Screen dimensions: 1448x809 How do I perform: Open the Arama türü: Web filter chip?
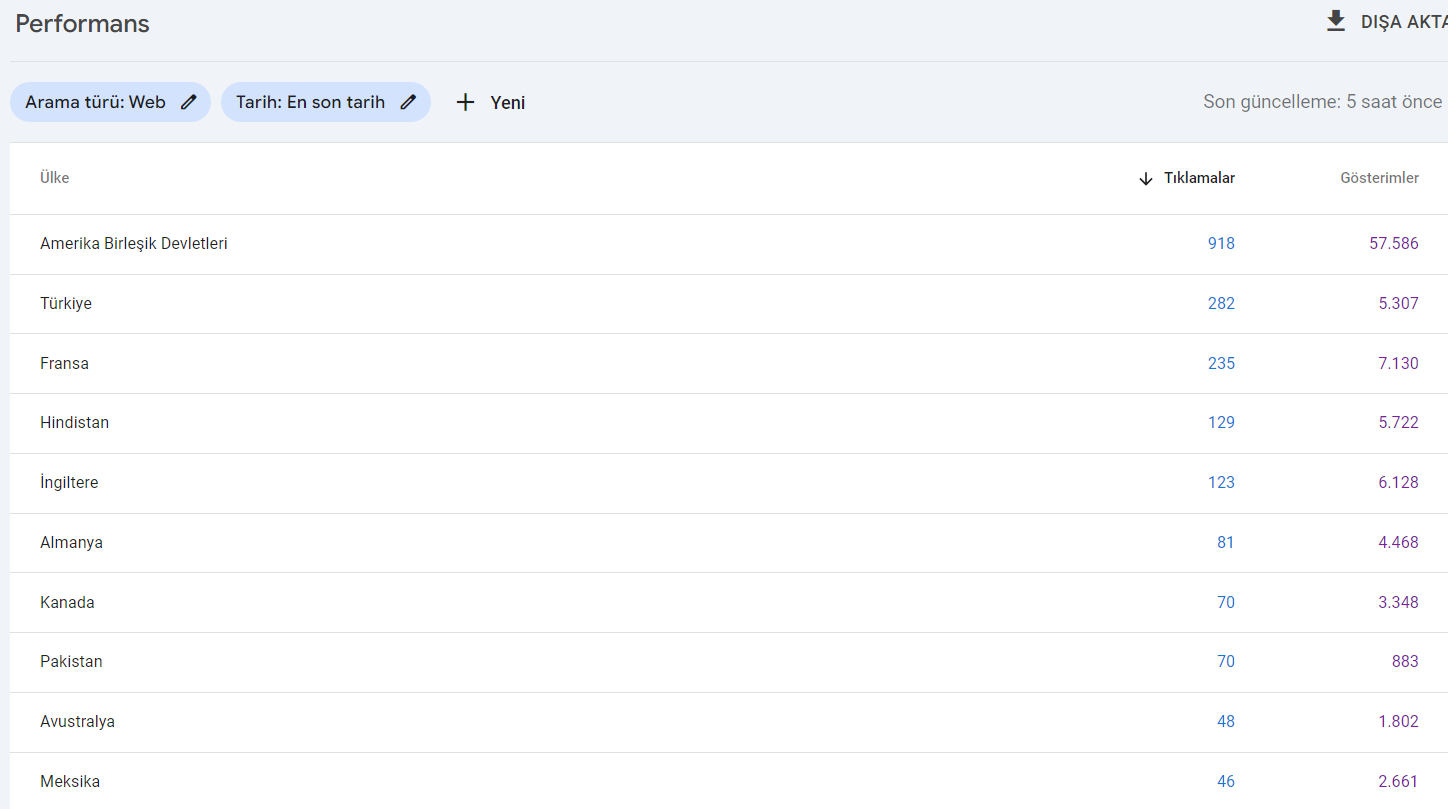[x=110, y=102]
